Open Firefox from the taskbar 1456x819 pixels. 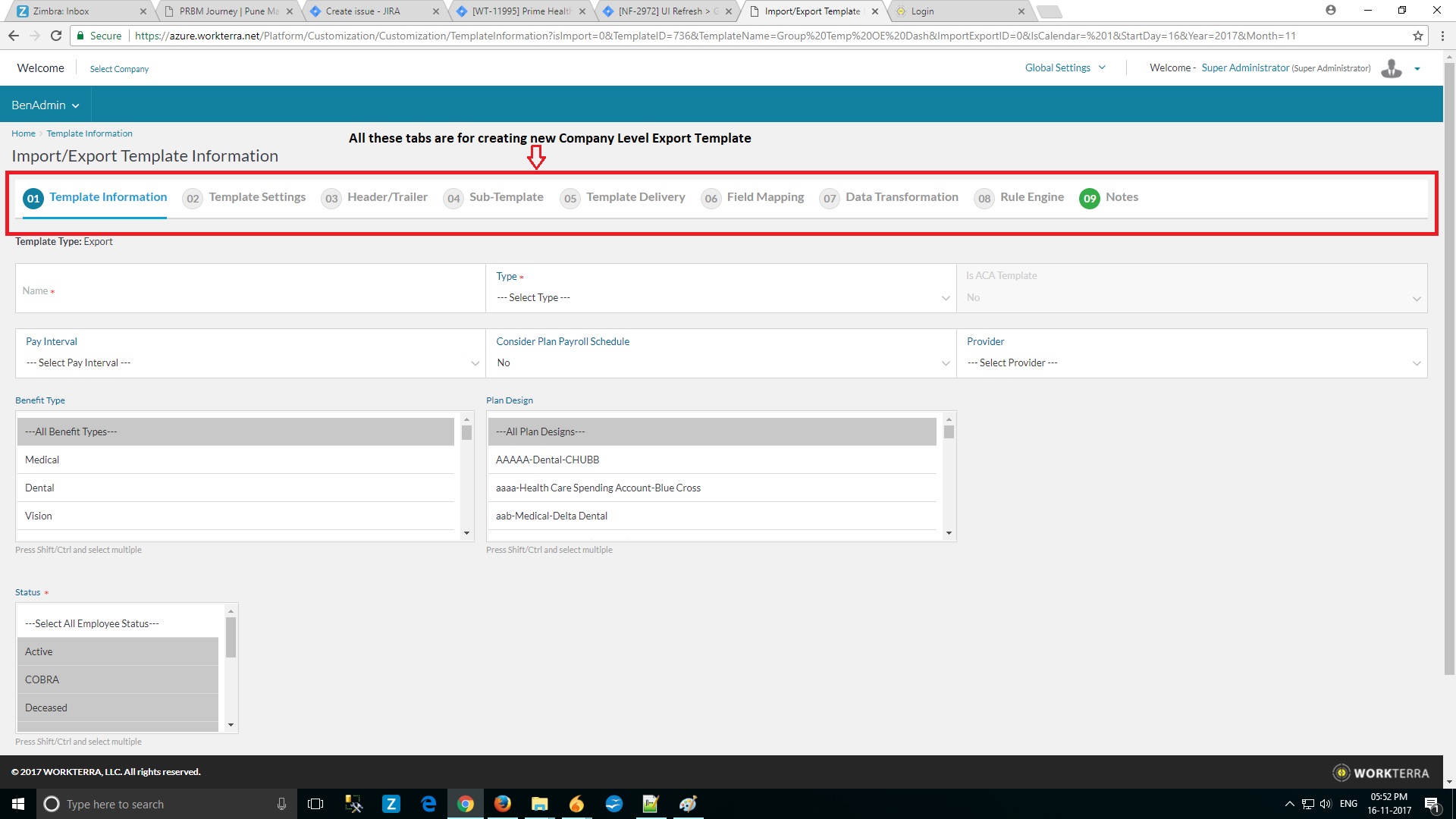coord(502,804)
